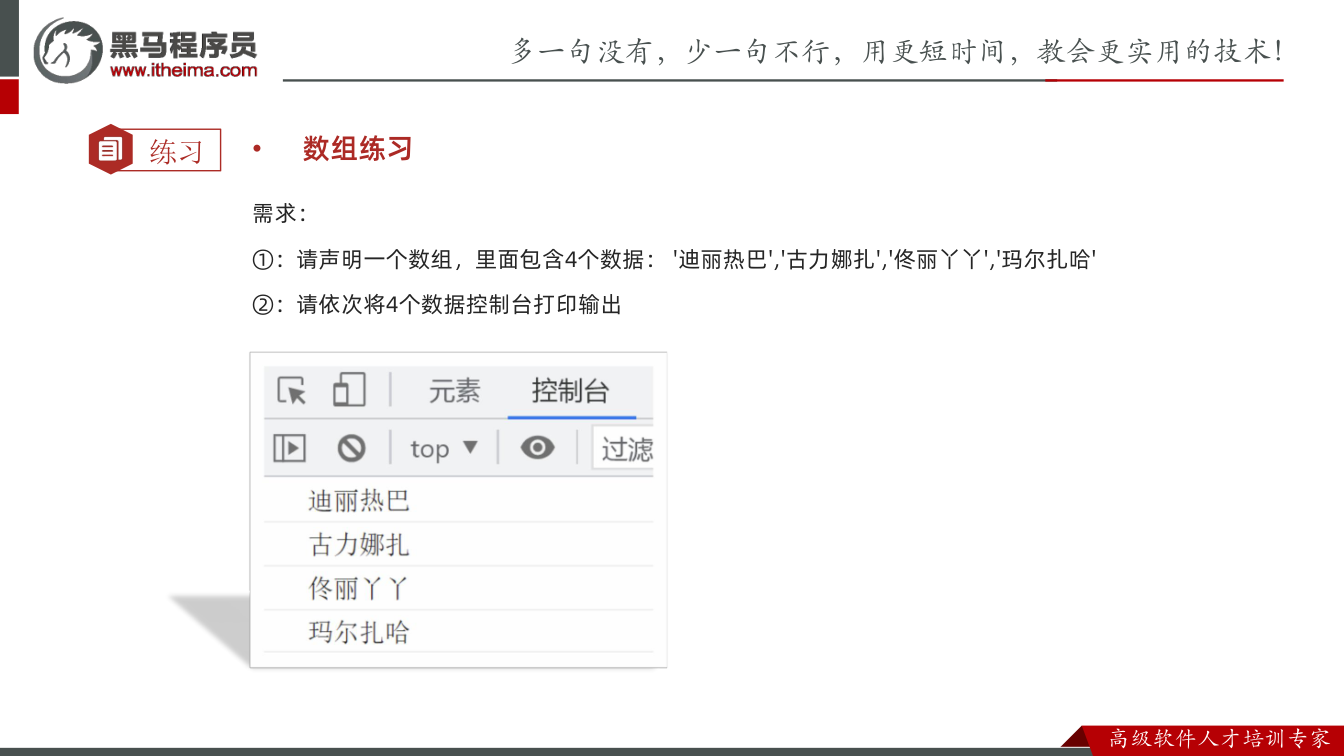Open the top context dropdown
The width and height of the screenshot is (1344, 756).
click(444, 449)
